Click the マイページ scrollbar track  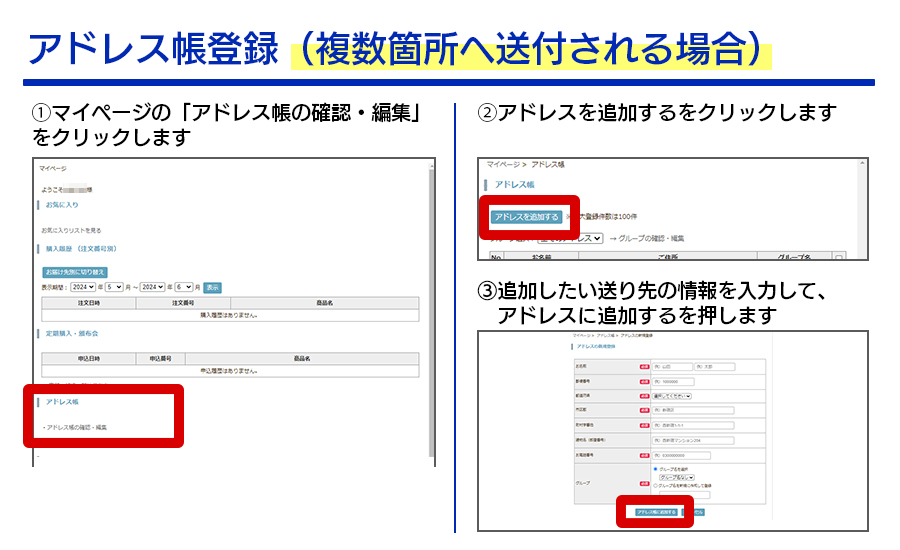(432, 310)
